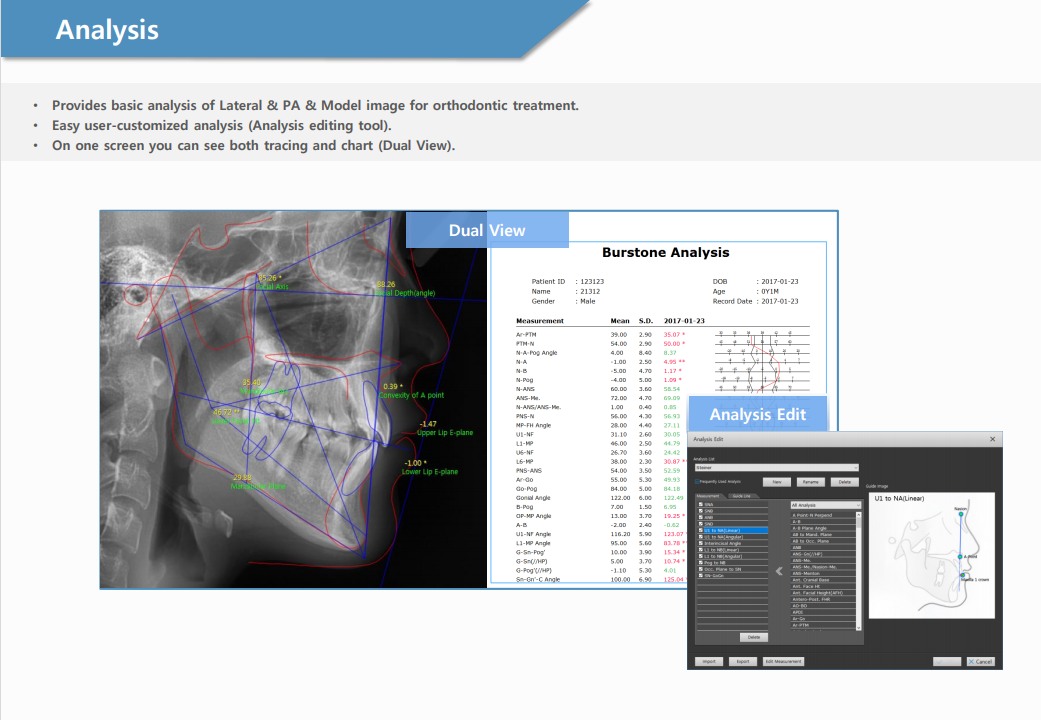Toggle the Pog to NB checkbox
The height and width of the screenshot is (720, 1041).
[x=700, y=563]
